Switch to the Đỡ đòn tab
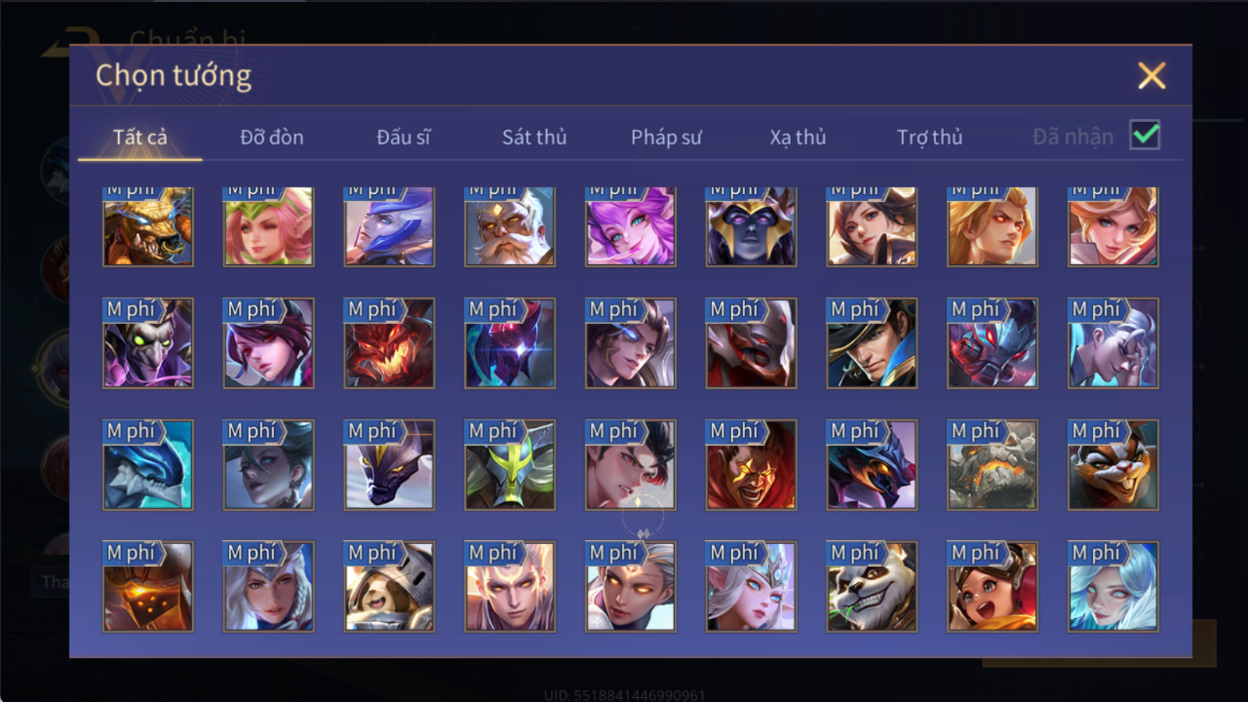Viewport: 1248px width, 702px height. click(x=272, y=137)
